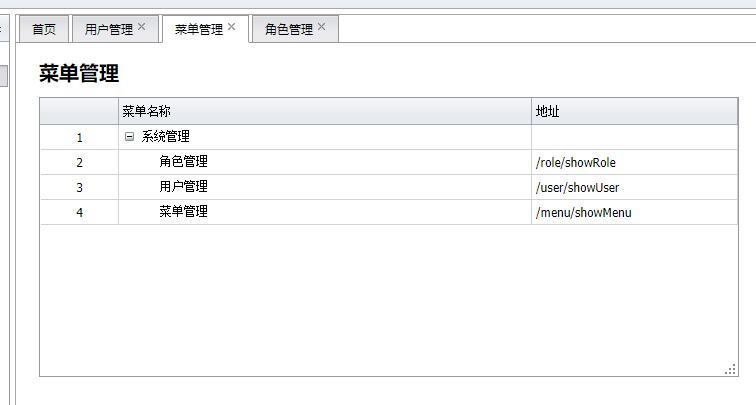Image resolution: width=756 pixels, height=405 pixels.
Task: Click row number 3 cell
Action: click(80, 188)
